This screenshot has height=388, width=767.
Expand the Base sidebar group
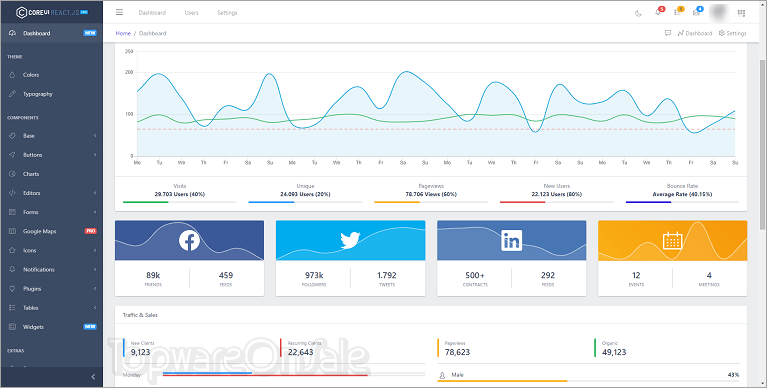pyautogui.click(x=51, y=136)
